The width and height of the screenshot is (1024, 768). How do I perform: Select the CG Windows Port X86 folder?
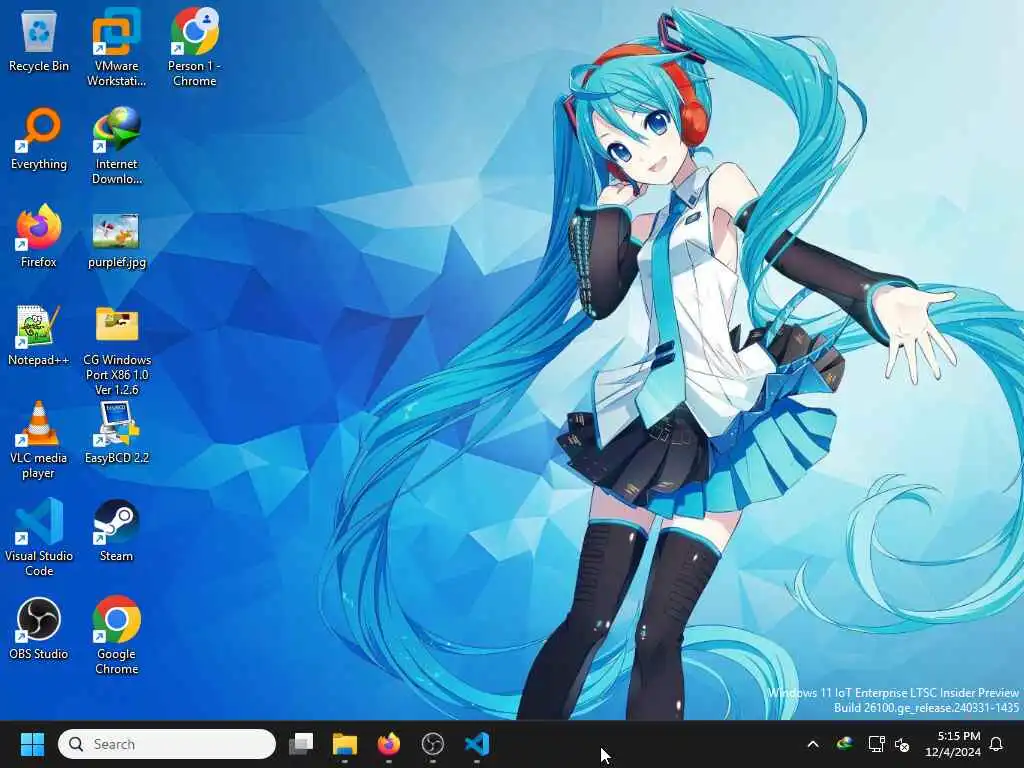pos(116,349)
